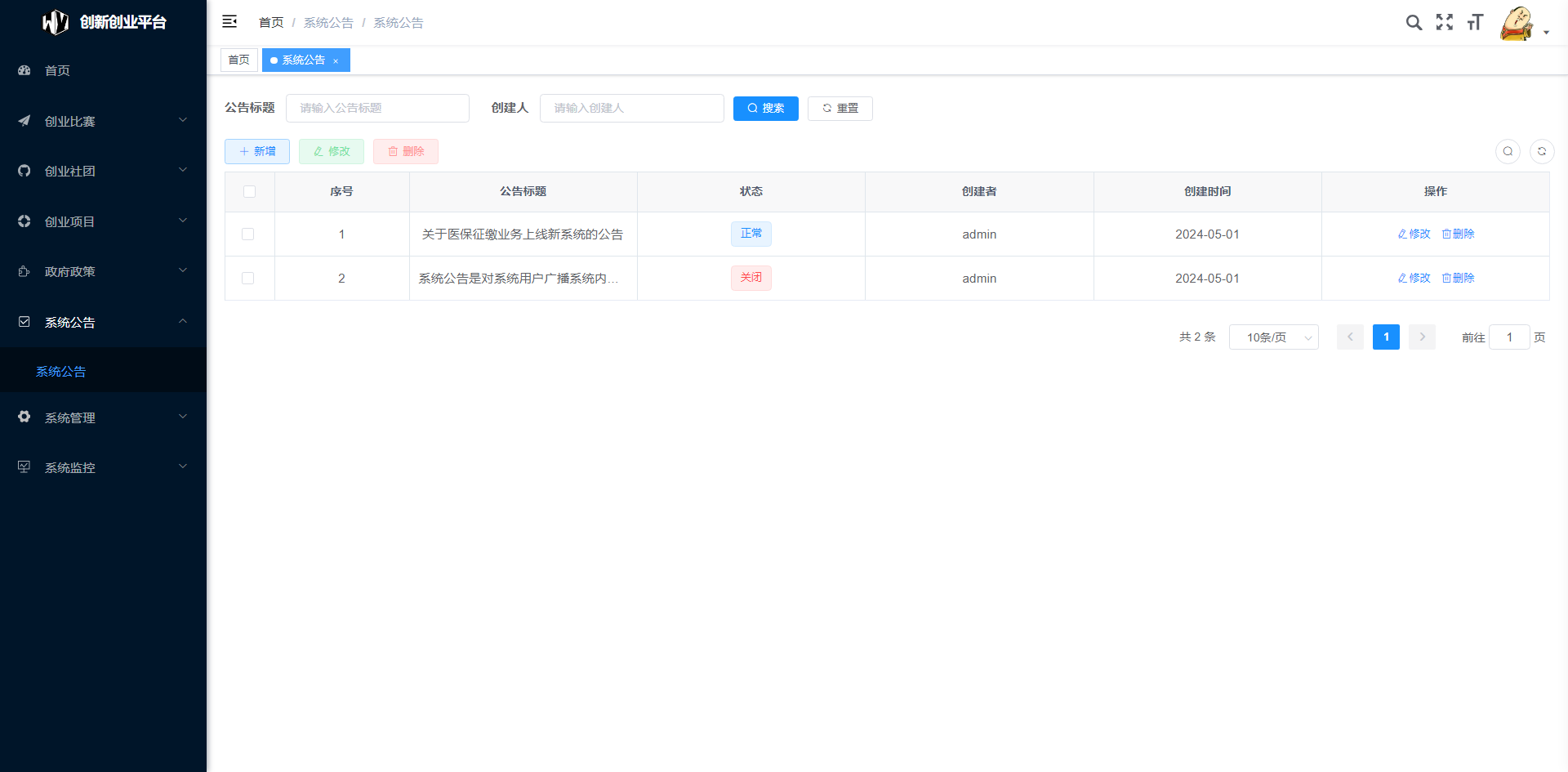
Task: Collapse the sidebar with hamburger icon
Action: pyautogui.click(x=229, y=22)
